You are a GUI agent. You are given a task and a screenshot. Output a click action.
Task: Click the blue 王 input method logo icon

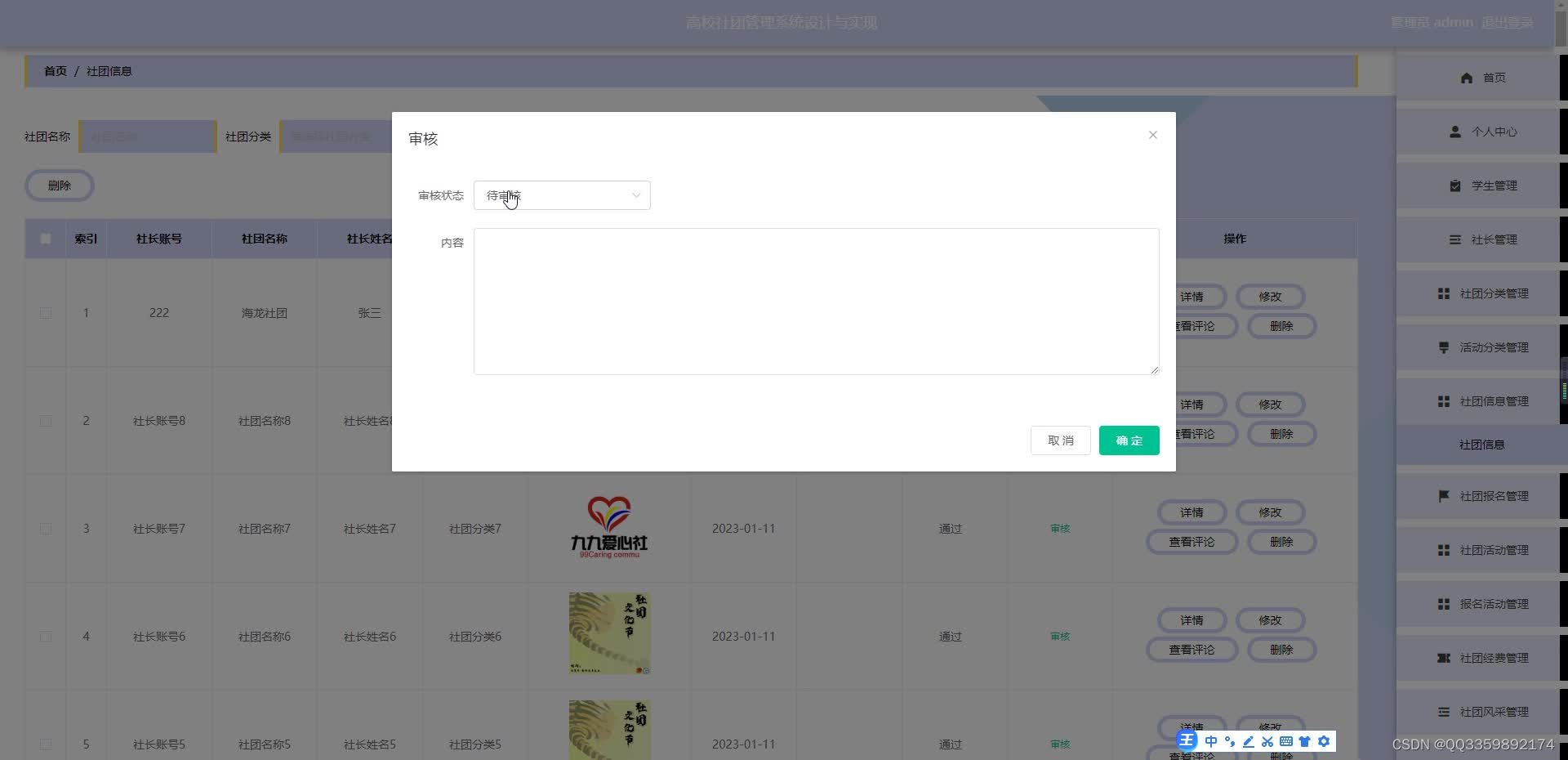click(x=1187, y=740)
